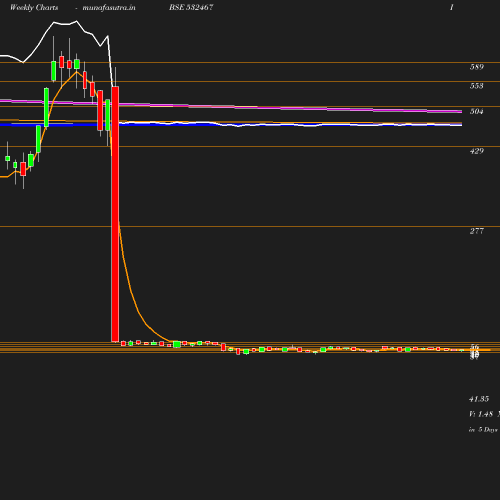500x500 pixels.
Task: Click the 'BSE 532467' ticker label
Action: pos(191,7)
